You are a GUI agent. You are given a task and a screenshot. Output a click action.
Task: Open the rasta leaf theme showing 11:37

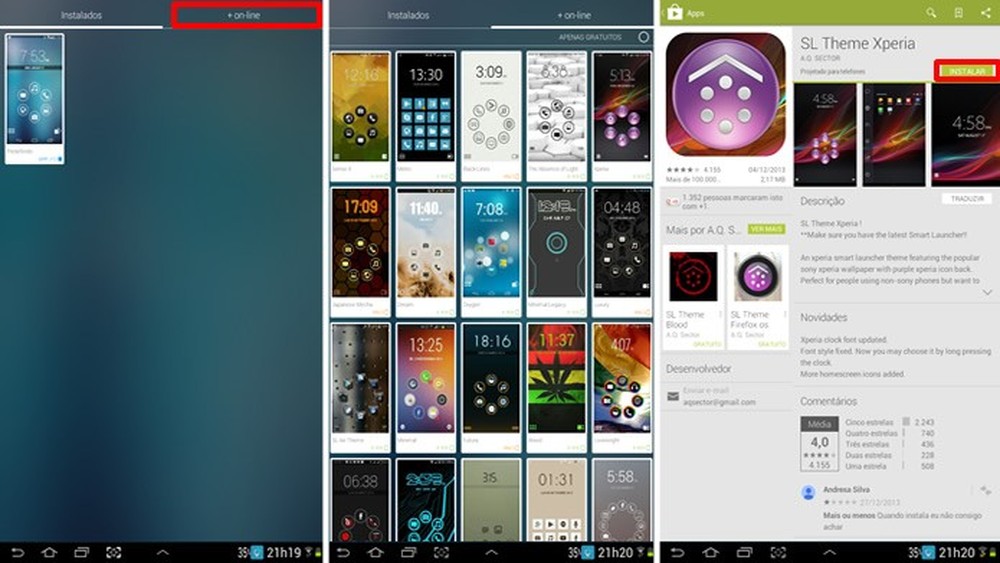pyautogui.click(x=556, y=388)
